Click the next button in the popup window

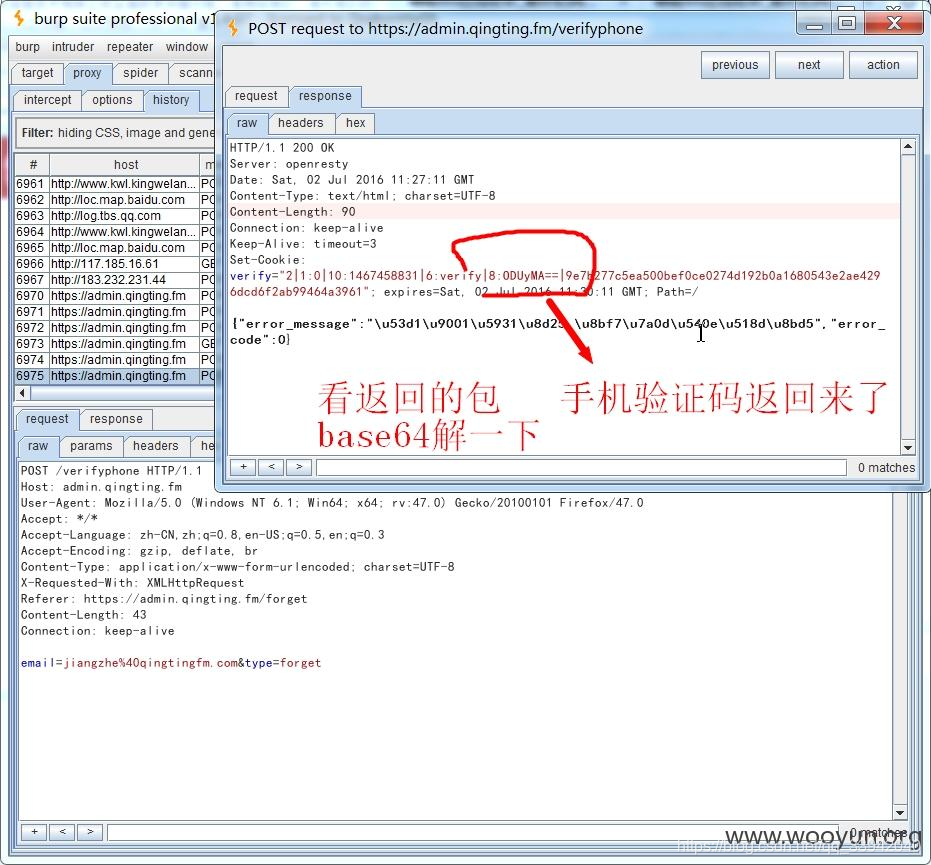point(809,65)
